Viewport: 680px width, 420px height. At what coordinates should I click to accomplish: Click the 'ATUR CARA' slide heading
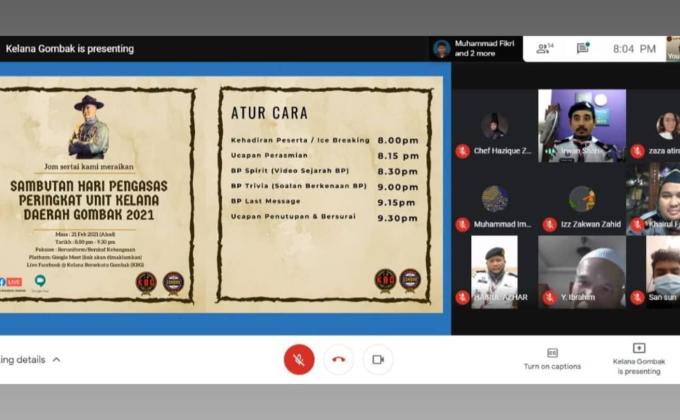pos(269,113)
